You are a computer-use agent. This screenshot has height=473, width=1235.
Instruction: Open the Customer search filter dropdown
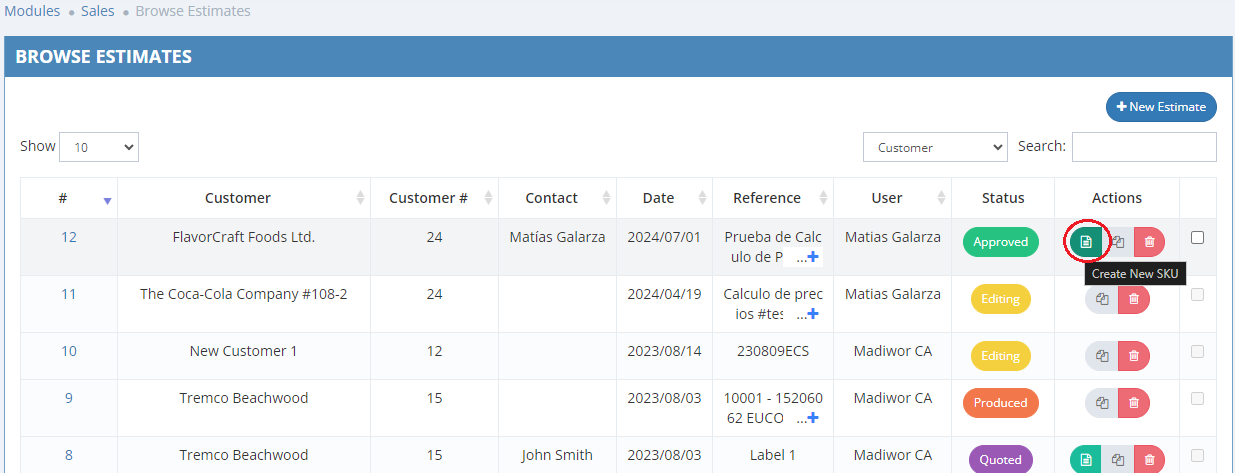pos(935,147)
